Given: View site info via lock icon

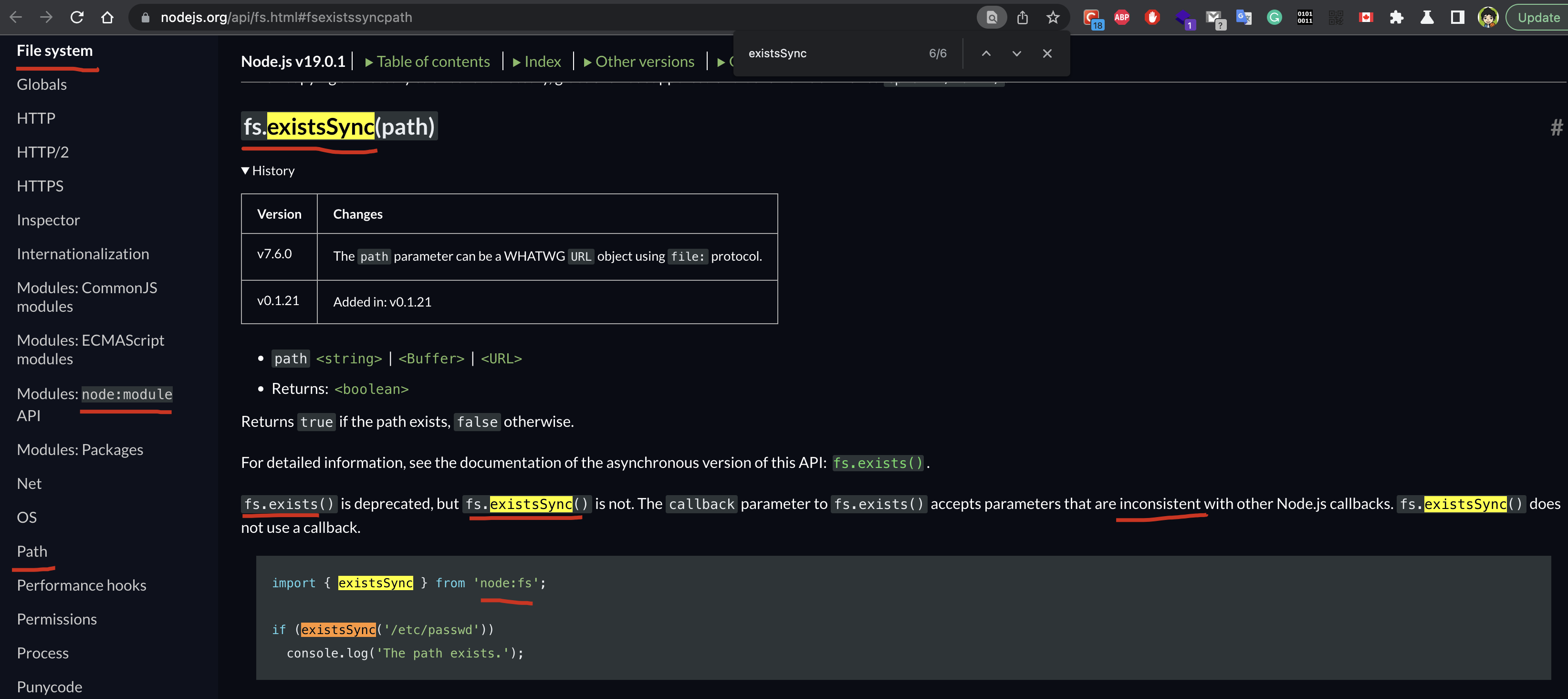Looking at the screenshot, I should [145, 18].
